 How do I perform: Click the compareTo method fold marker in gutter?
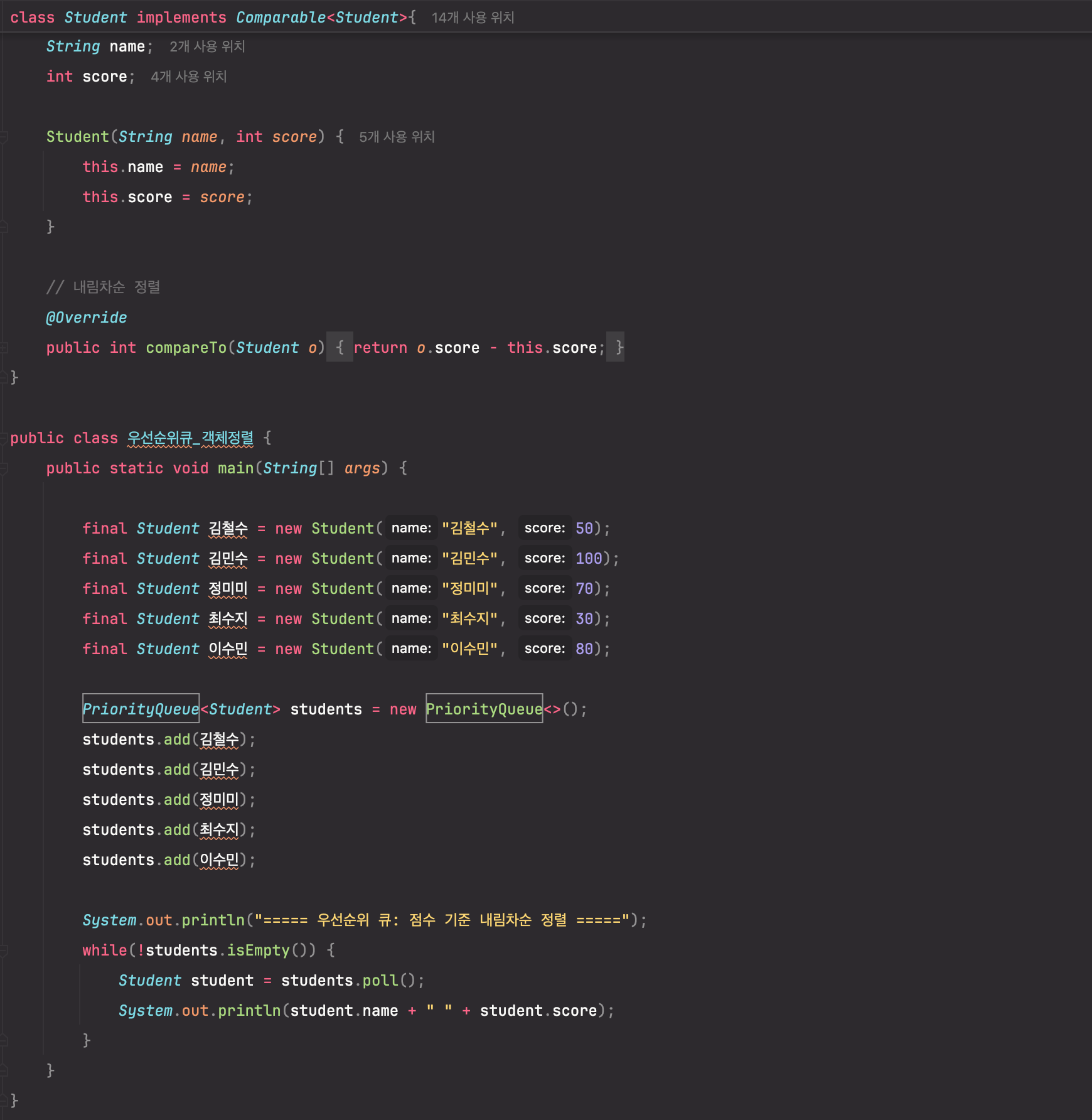click(x=4, y=347)
